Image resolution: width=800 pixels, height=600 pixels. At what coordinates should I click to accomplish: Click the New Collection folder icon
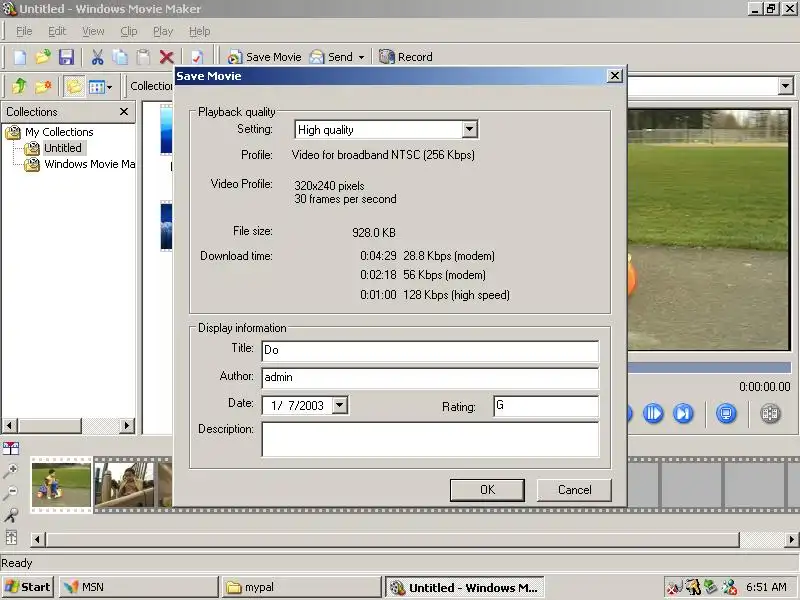43,86
